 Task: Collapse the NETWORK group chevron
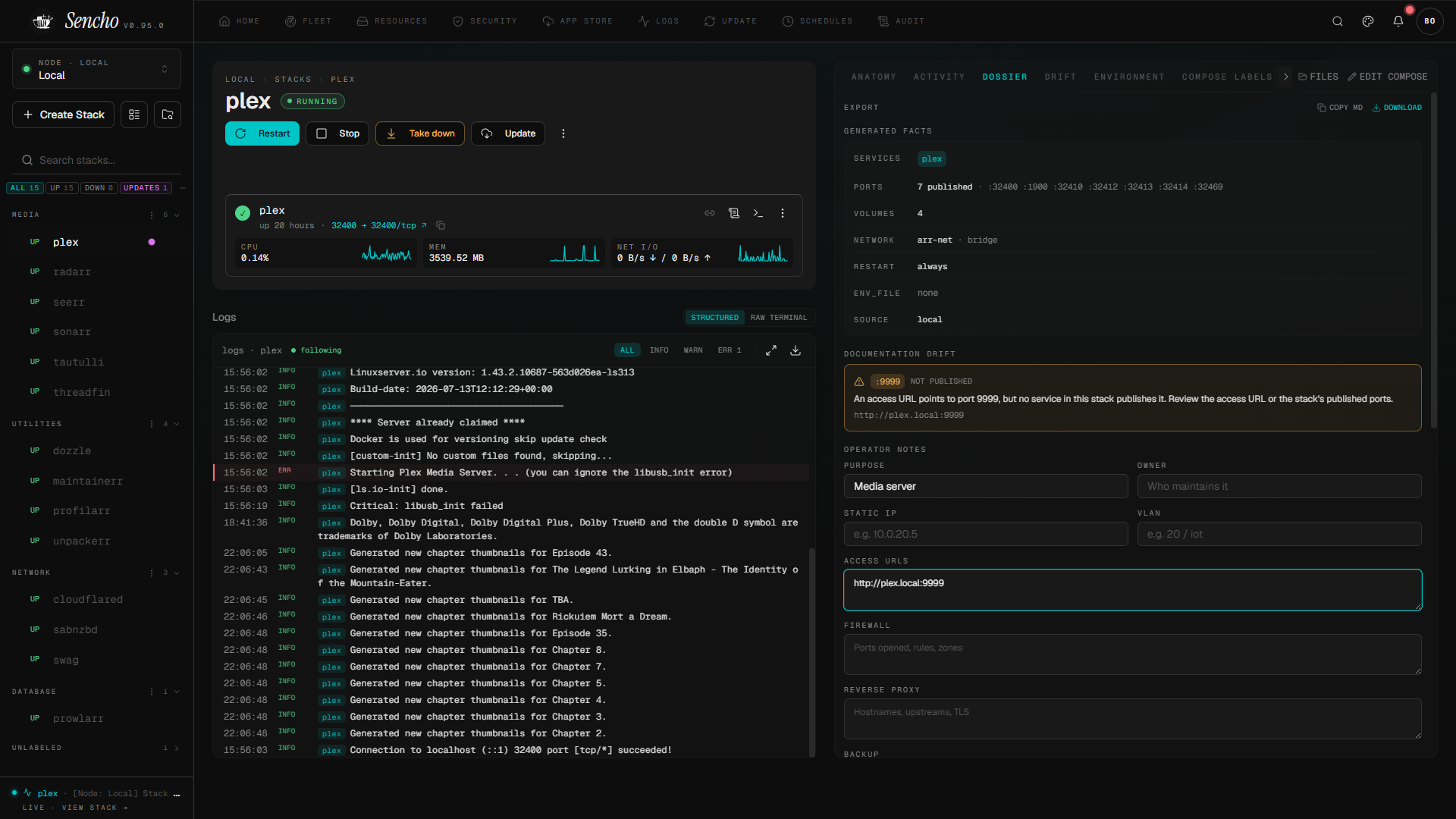tap(177, 573)
